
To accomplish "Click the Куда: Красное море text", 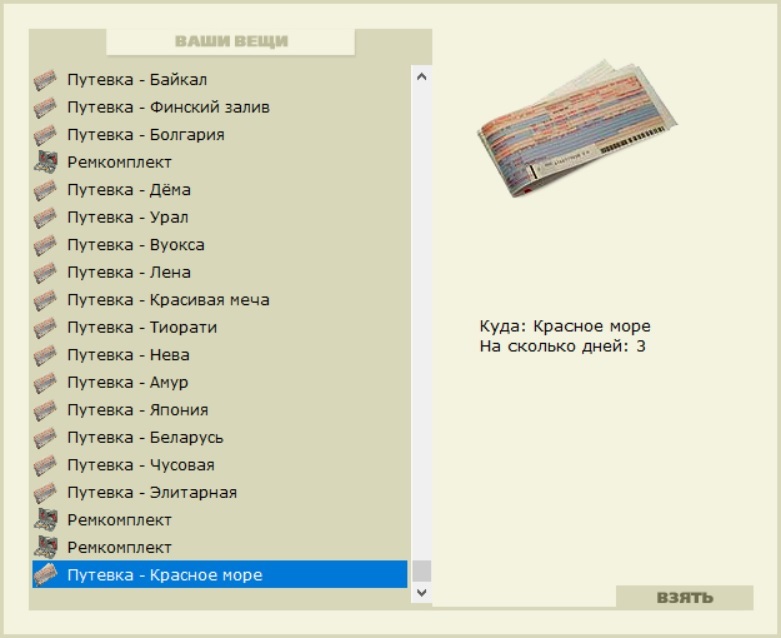I will (x=565, y=326).
